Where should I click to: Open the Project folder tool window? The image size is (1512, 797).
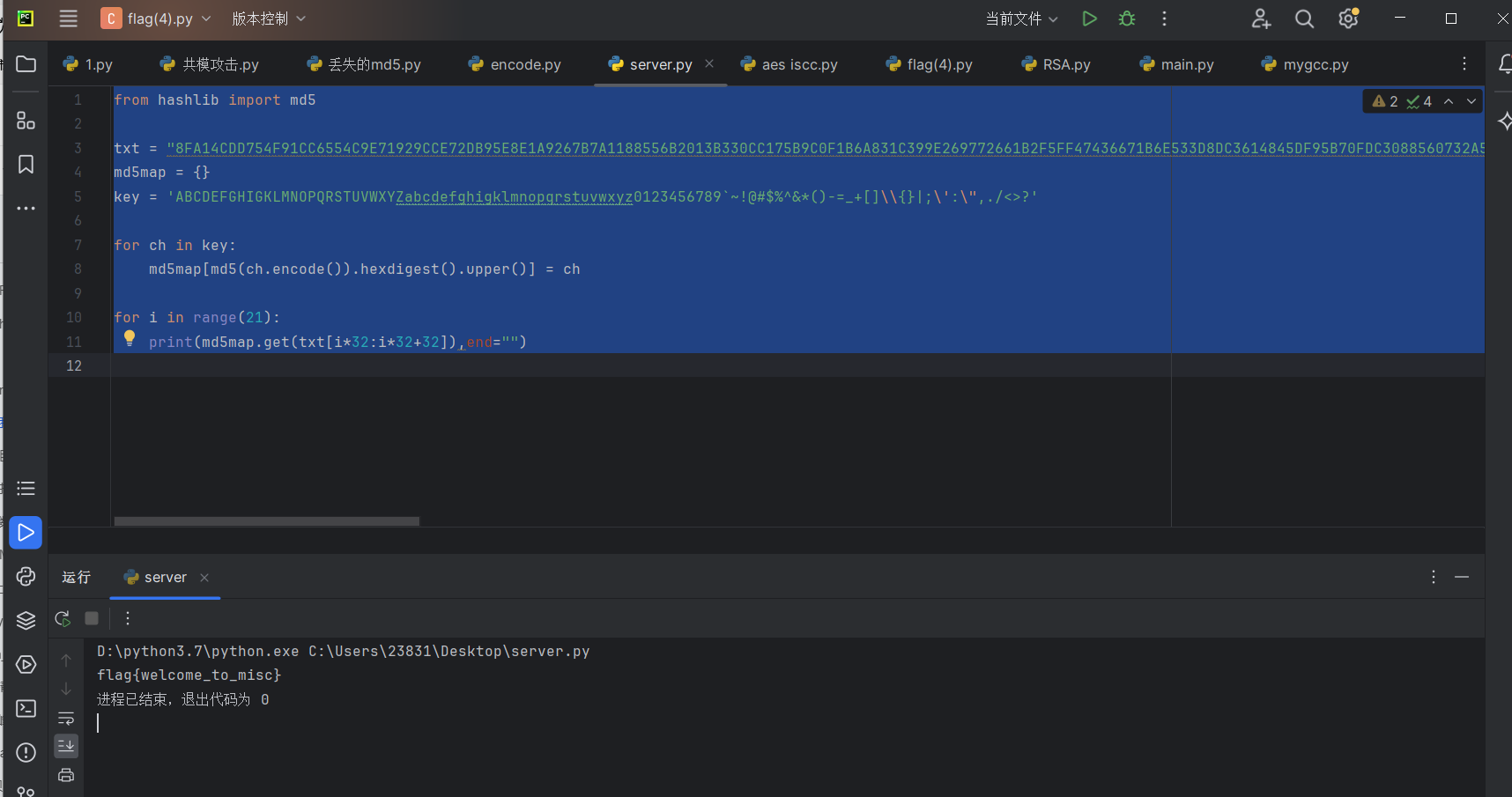click(26, 64)
